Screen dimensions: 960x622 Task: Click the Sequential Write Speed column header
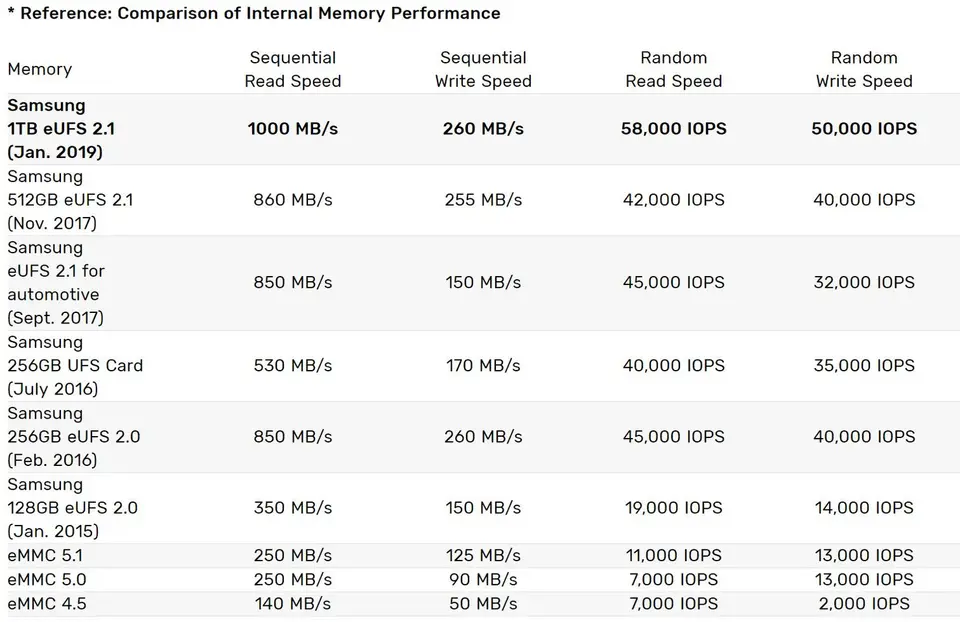pos(483,70)
